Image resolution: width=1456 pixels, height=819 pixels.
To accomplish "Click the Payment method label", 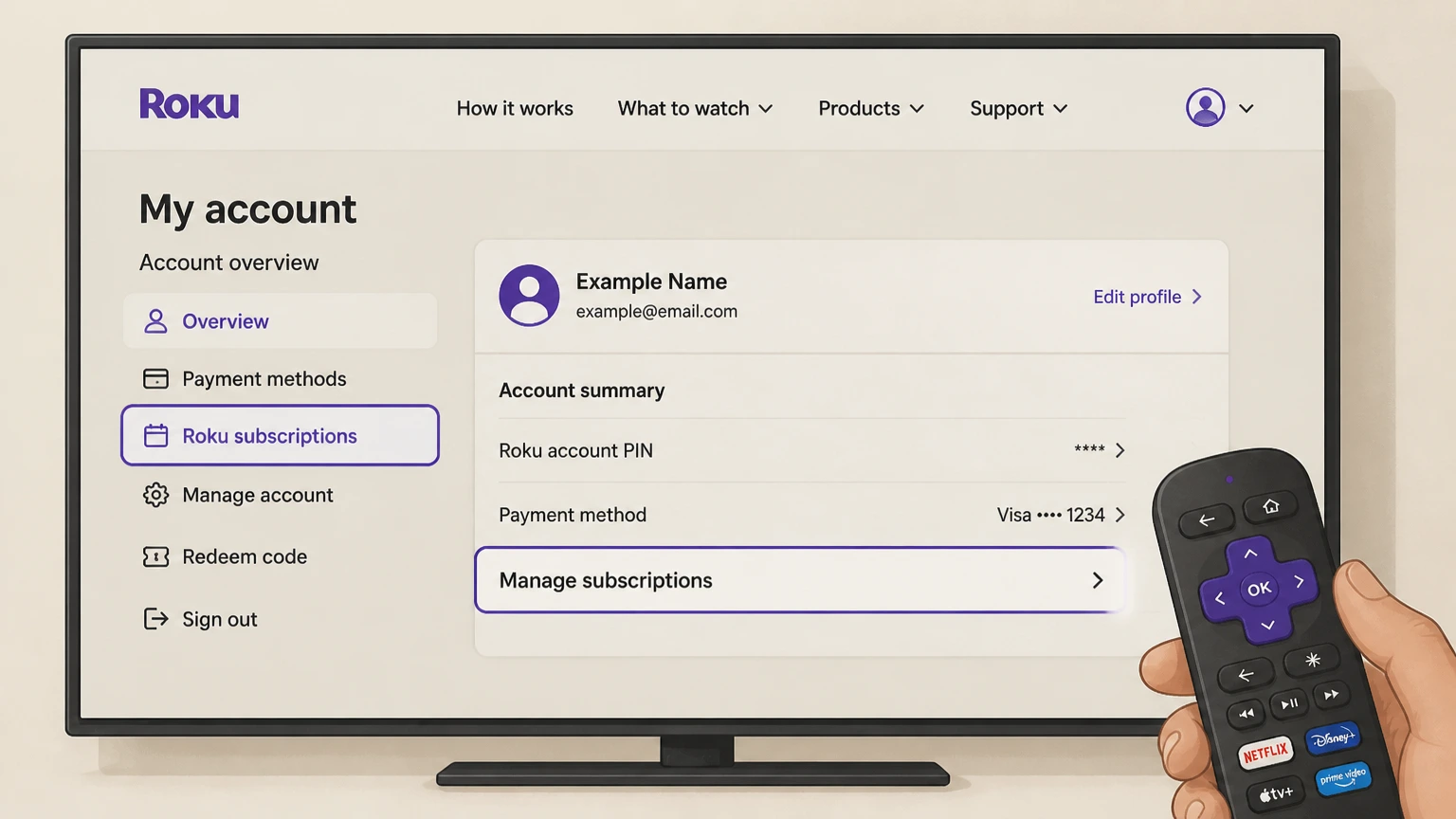I will click(x=573, y=515).
